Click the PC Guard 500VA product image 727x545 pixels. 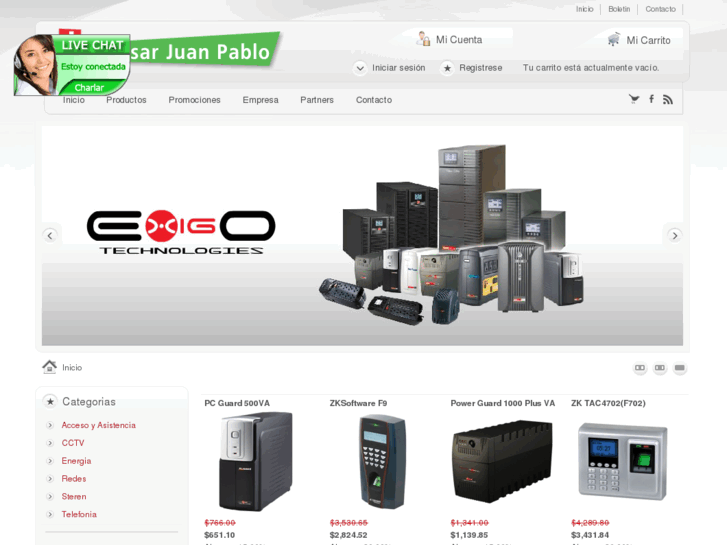(255, 462)
